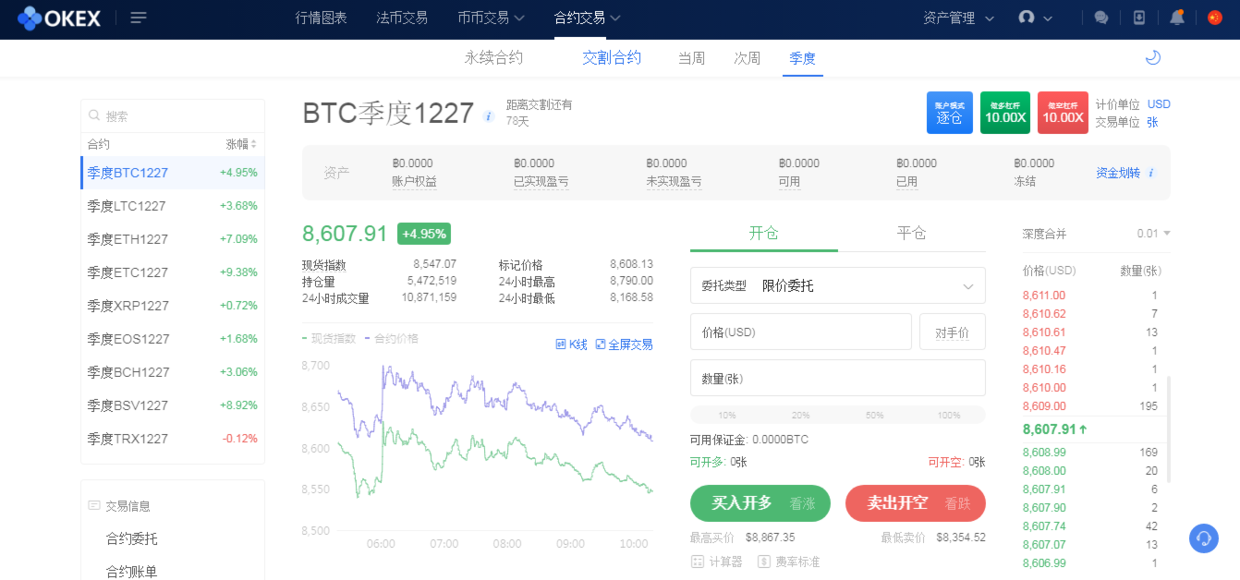
Task: Toggle the 现货指数 chart line
Action: [329, 338]
